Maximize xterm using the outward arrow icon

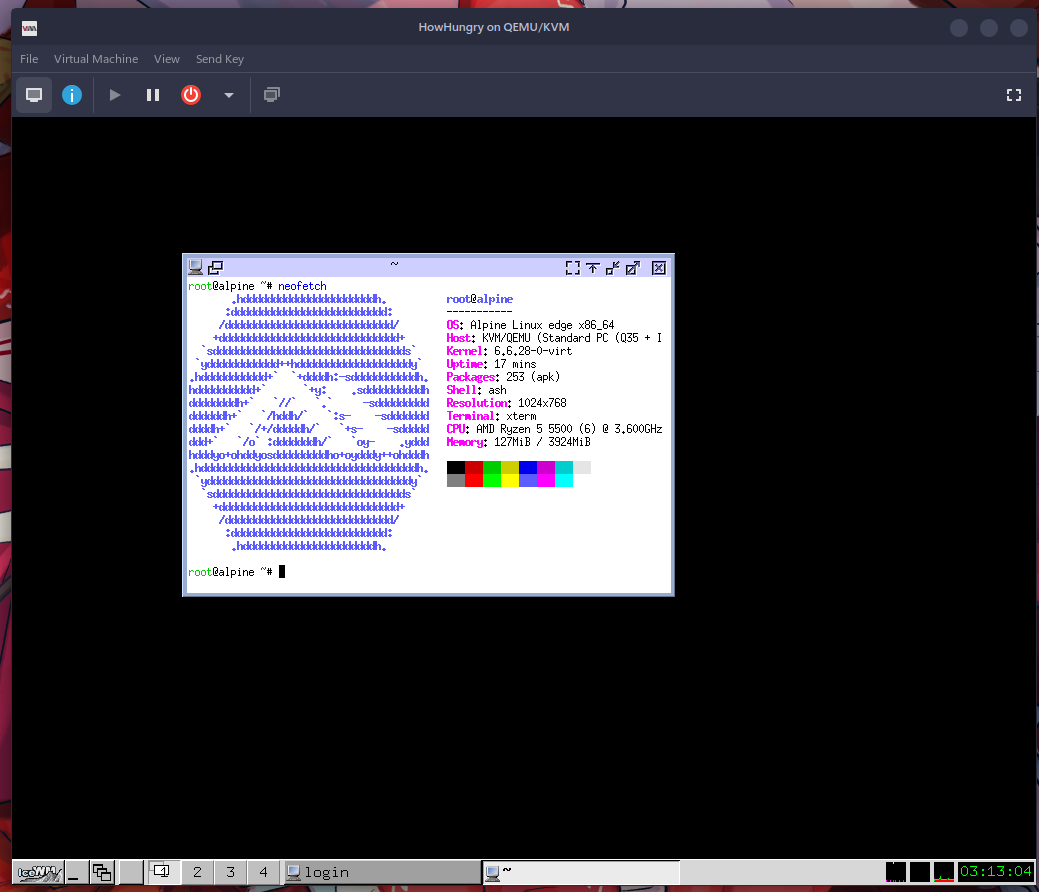coord(633,268)
